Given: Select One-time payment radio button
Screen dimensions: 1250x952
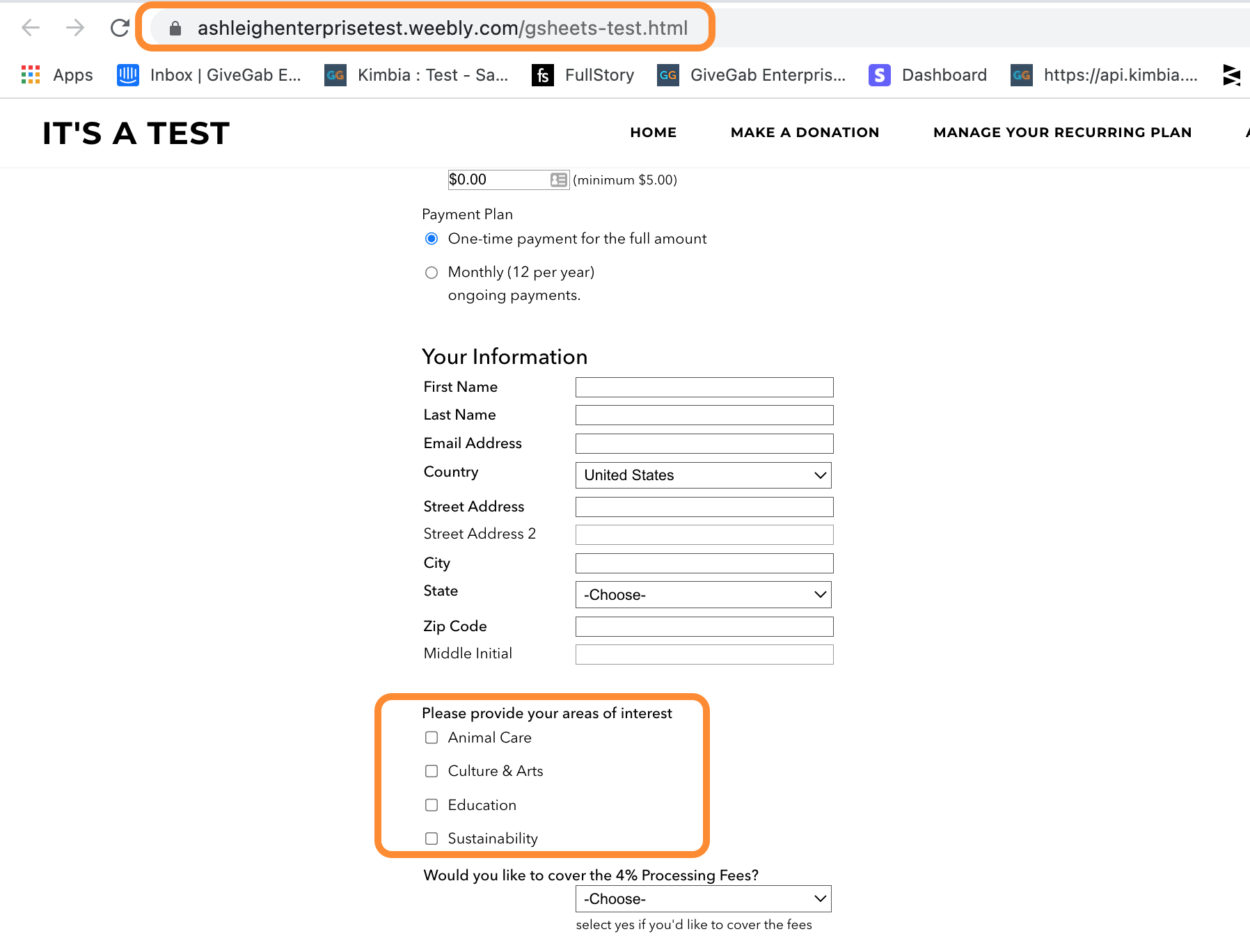Looking at the screenshot, I should (432, 239).
